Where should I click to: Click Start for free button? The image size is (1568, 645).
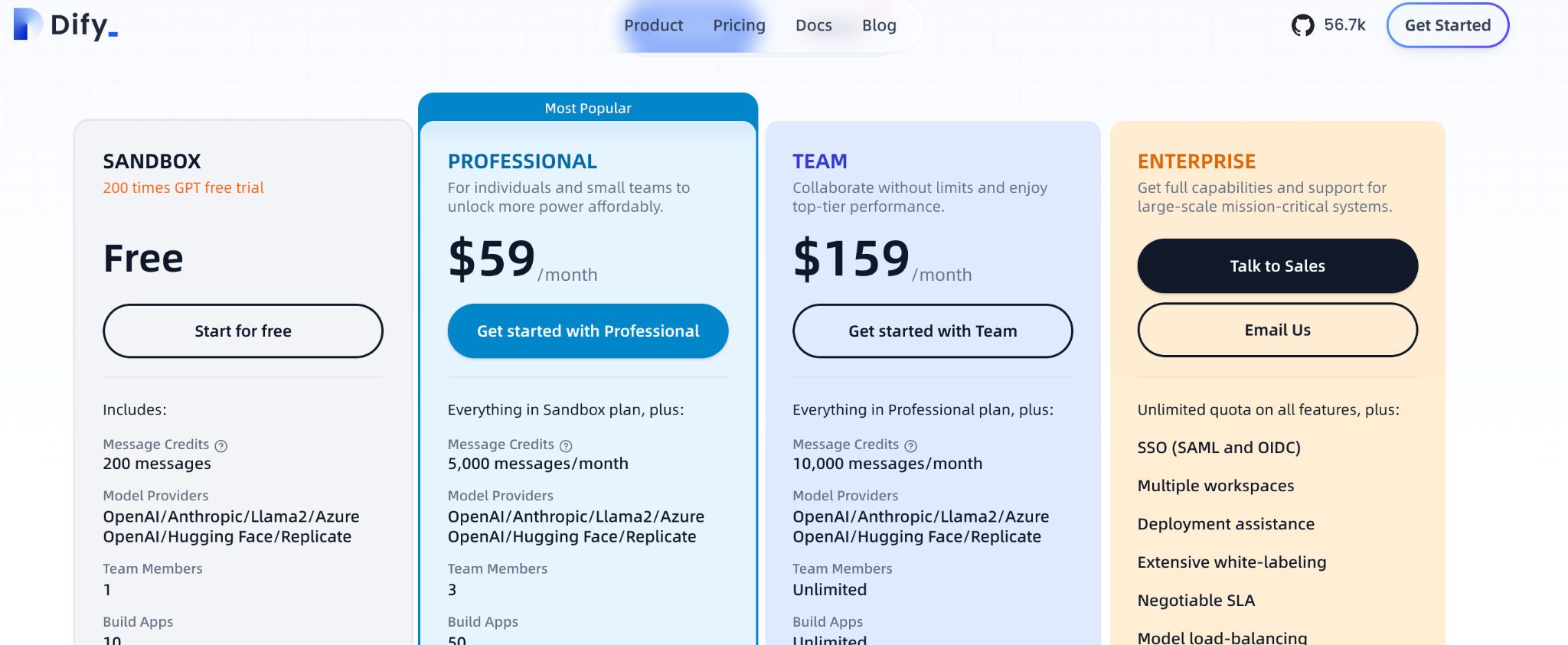coord(243,331)
